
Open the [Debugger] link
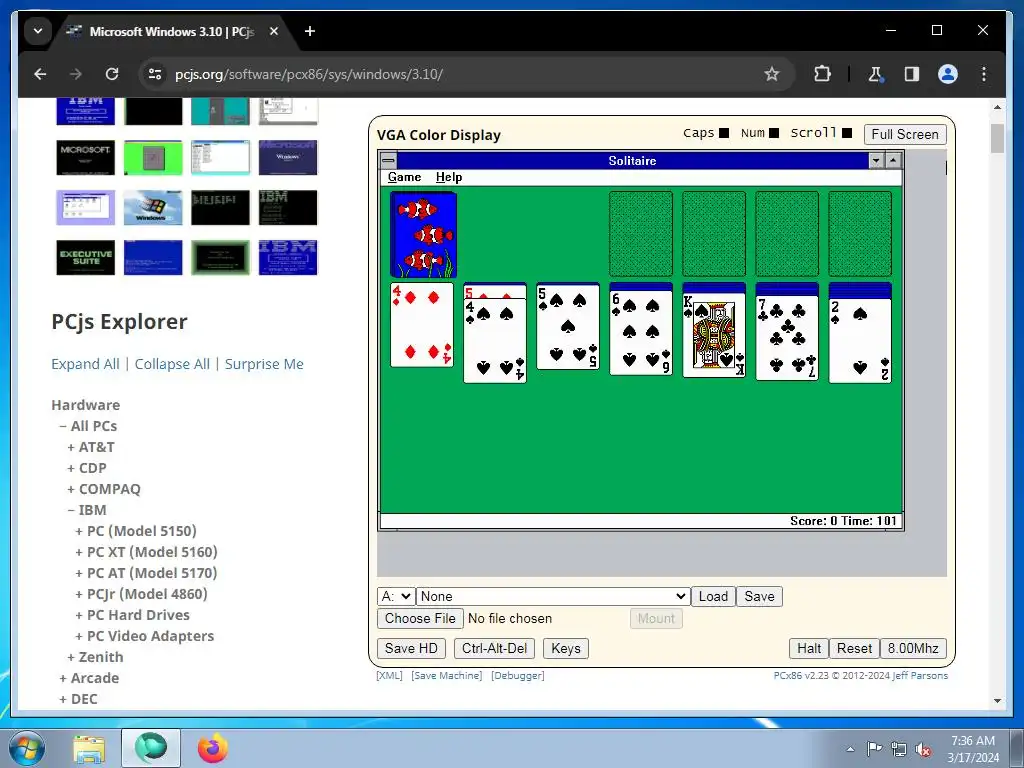(x=517, y=676)
